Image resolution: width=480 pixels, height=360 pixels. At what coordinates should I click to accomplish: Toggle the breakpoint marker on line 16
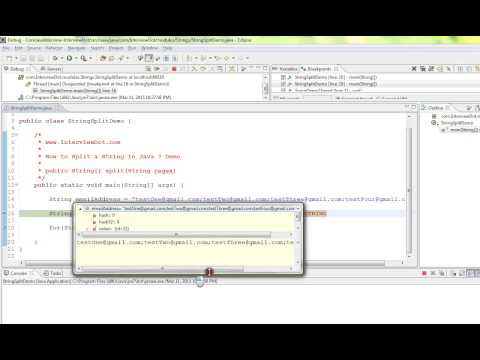tap(4, 213)
